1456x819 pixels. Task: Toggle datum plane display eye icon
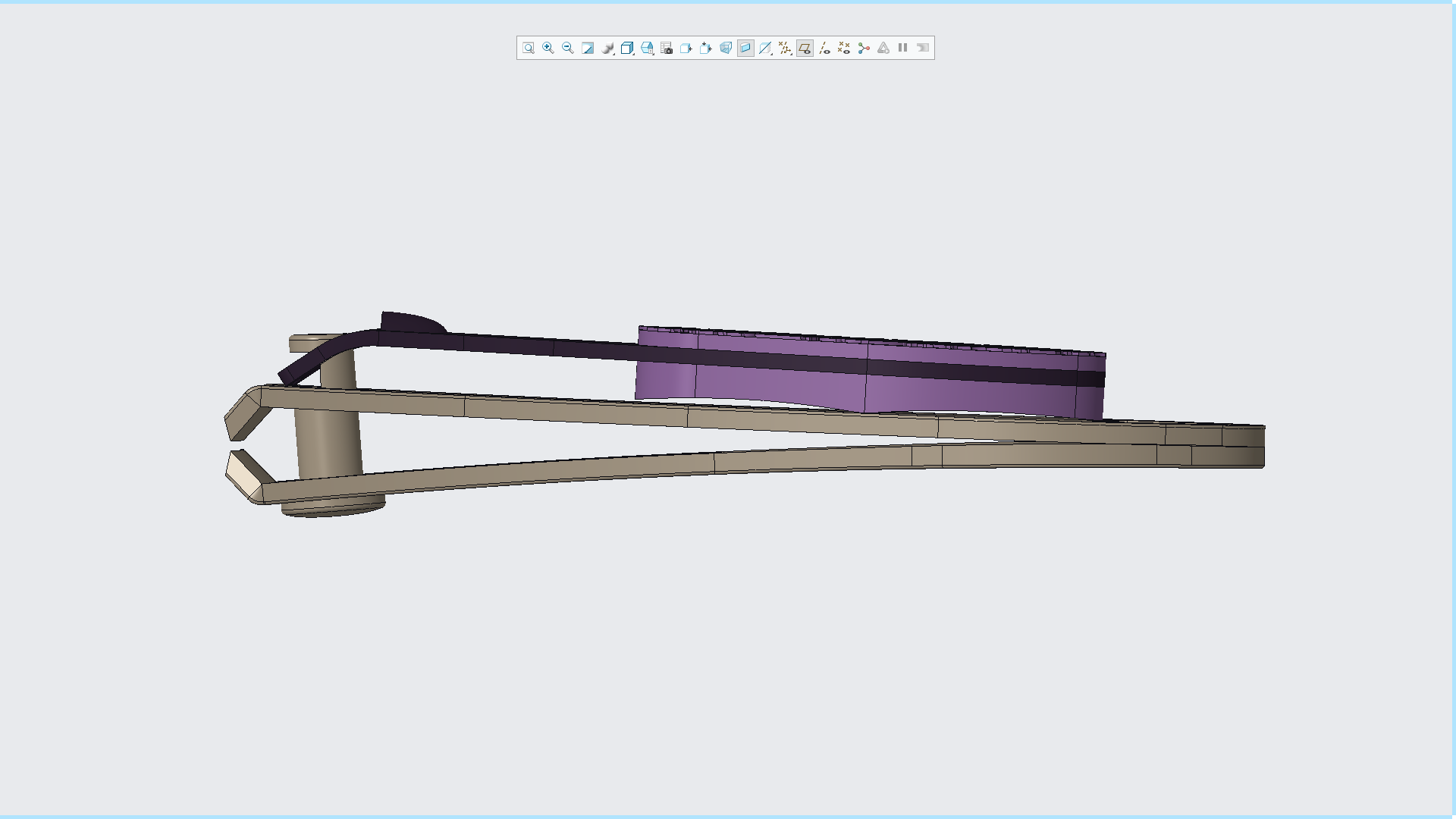(x=805, y=48)
